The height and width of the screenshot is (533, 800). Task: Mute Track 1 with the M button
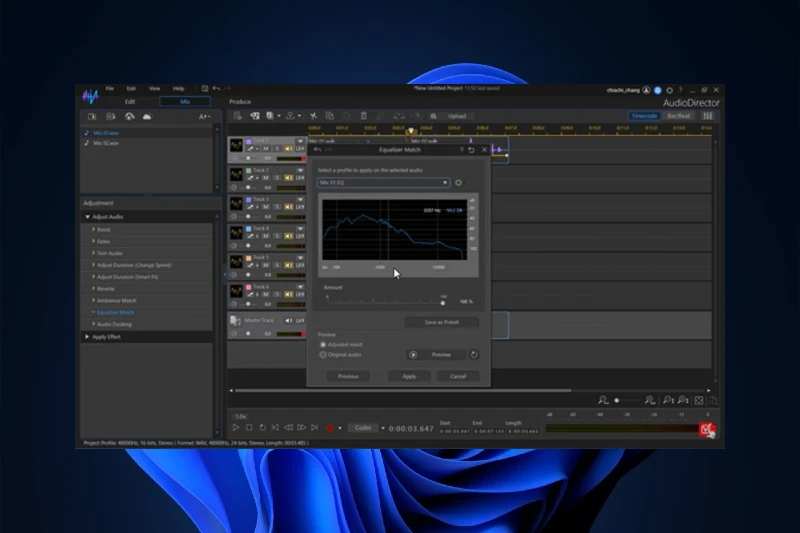click(x=265, y=149)
